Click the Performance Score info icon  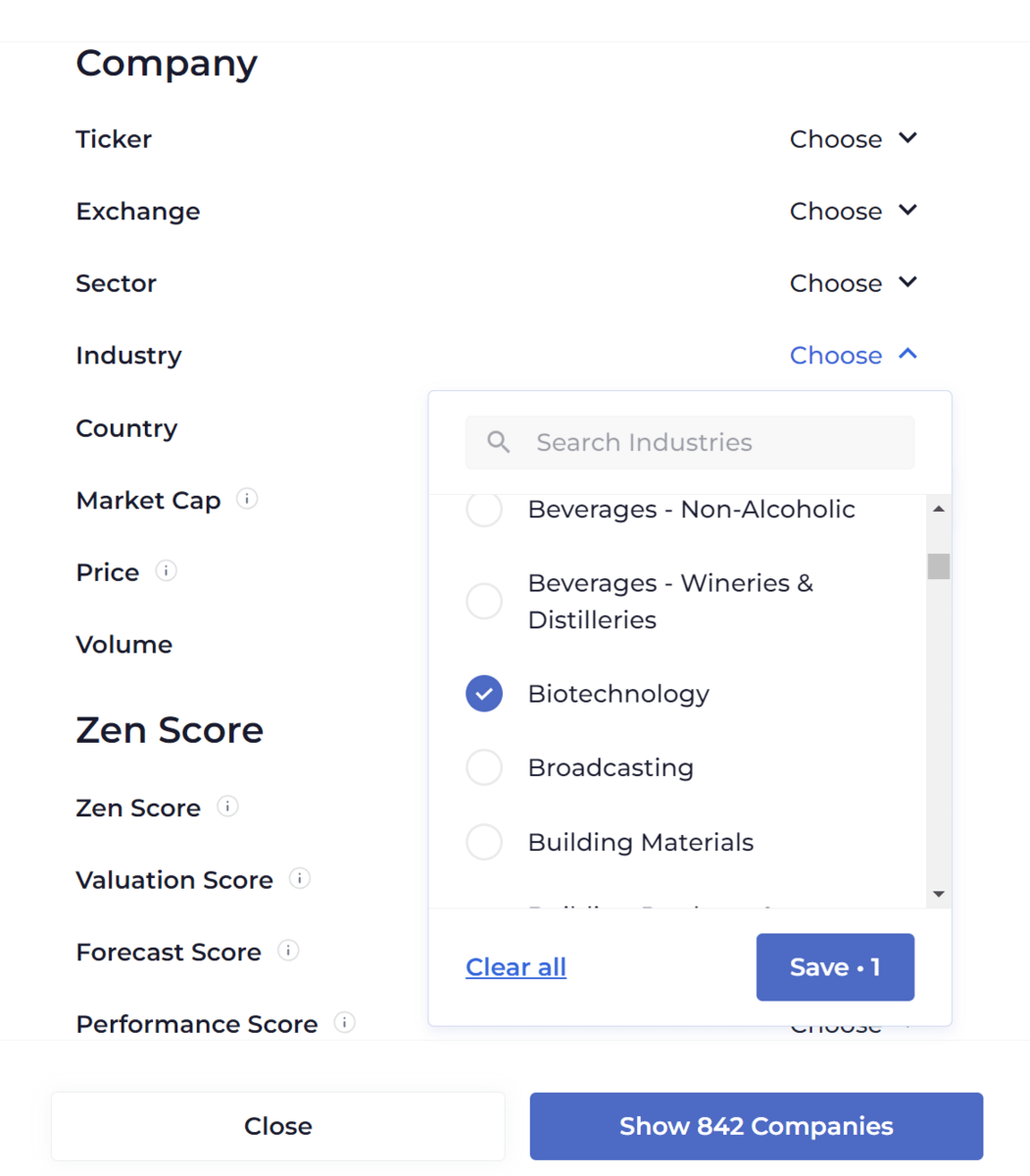(345, 1022)
